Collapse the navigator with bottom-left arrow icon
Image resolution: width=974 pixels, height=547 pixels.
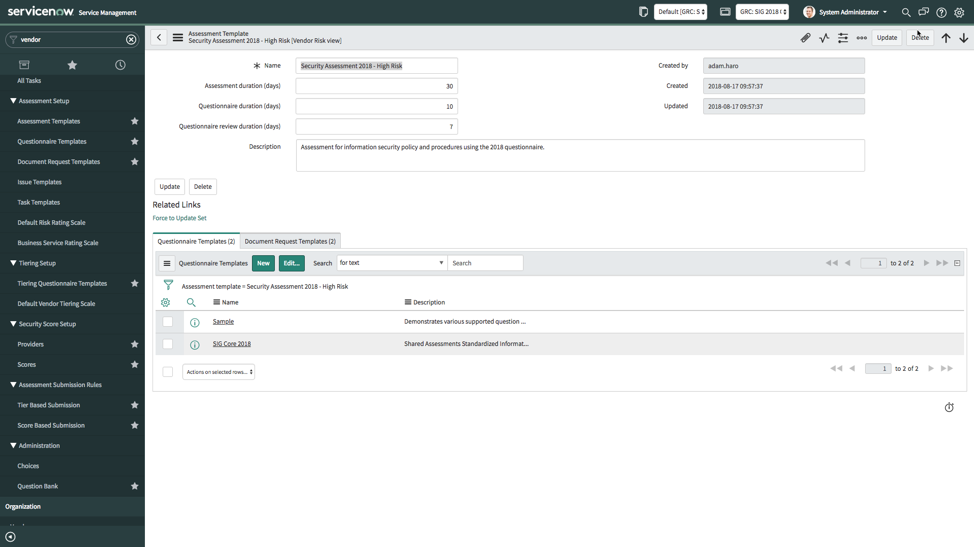pos(11,537)
